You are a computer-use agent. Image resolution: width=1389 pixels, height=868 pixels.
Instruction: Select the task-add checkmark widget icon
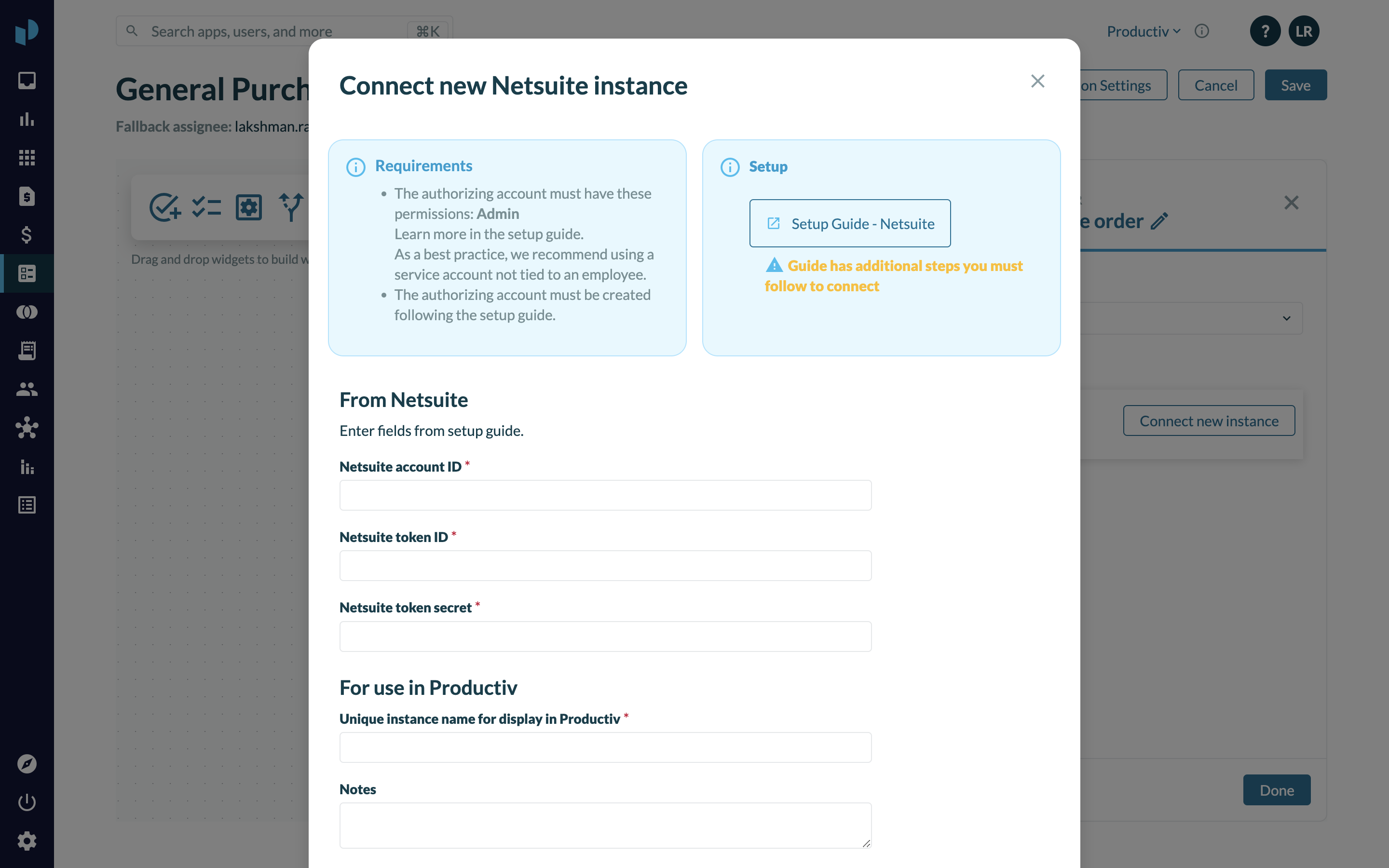(x=165, y=207)
